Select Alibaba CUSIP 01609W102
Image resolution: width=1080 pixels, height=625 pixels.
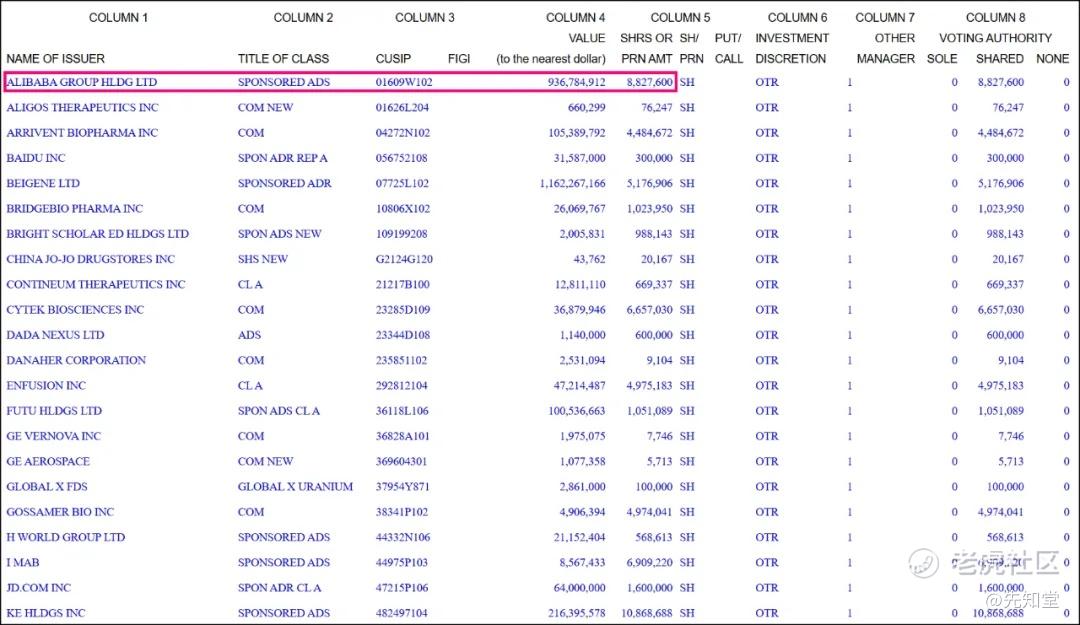(x=404, y=82)
